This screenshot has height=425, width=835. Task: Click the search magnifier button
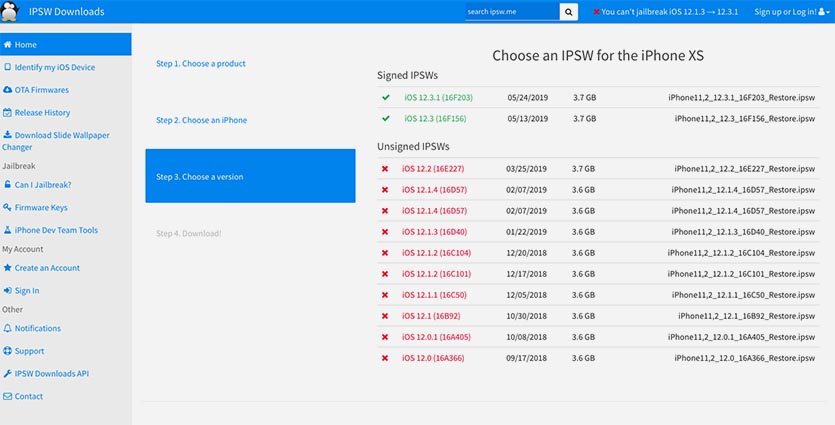[x=569, y=12]
